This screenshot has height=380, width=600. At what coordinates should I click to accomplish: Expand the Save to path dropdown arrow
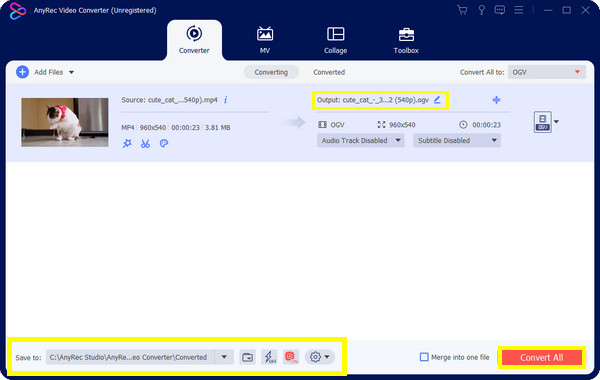tap(224, 357)
